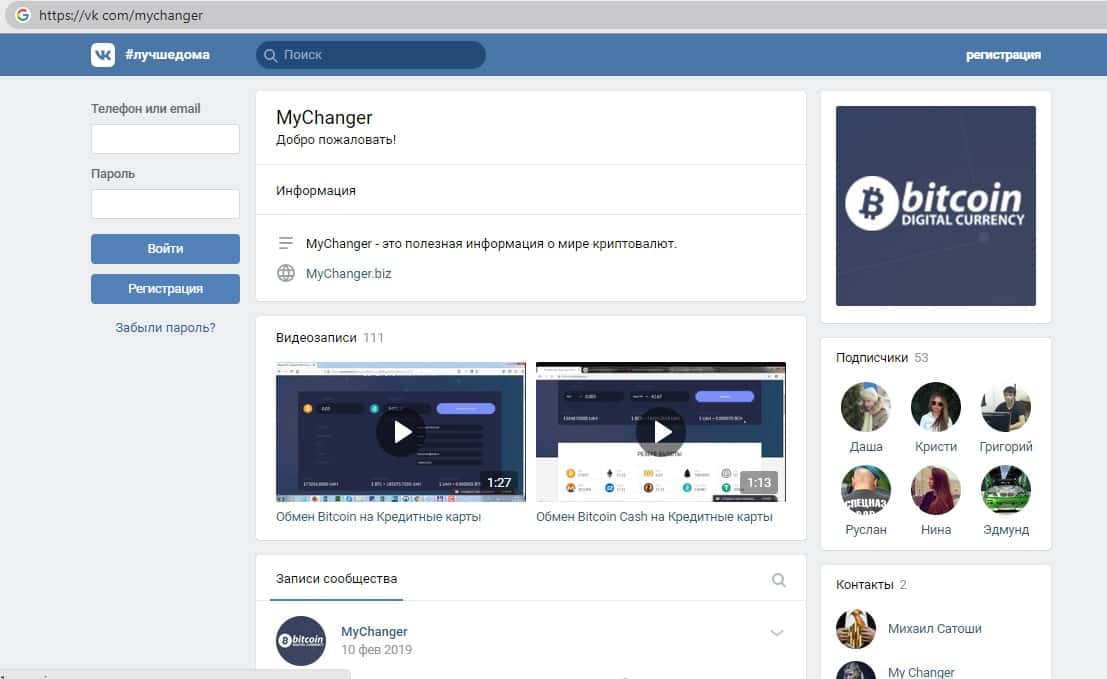Click the search magnifier icon in header

270,55
